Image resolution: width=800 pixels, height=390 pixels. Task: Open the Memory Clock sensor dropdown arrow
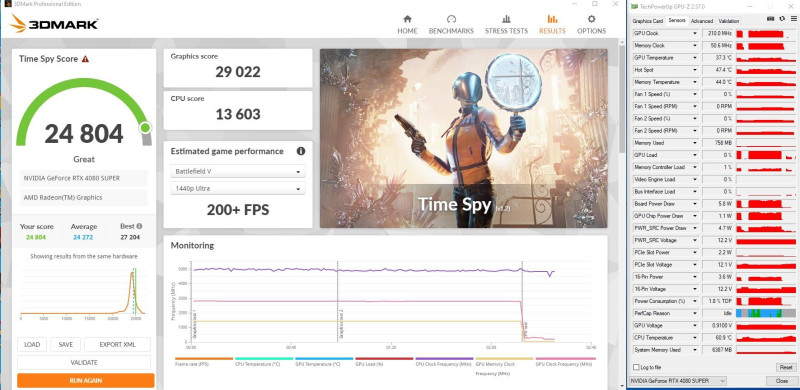click(x=694, y=46)
